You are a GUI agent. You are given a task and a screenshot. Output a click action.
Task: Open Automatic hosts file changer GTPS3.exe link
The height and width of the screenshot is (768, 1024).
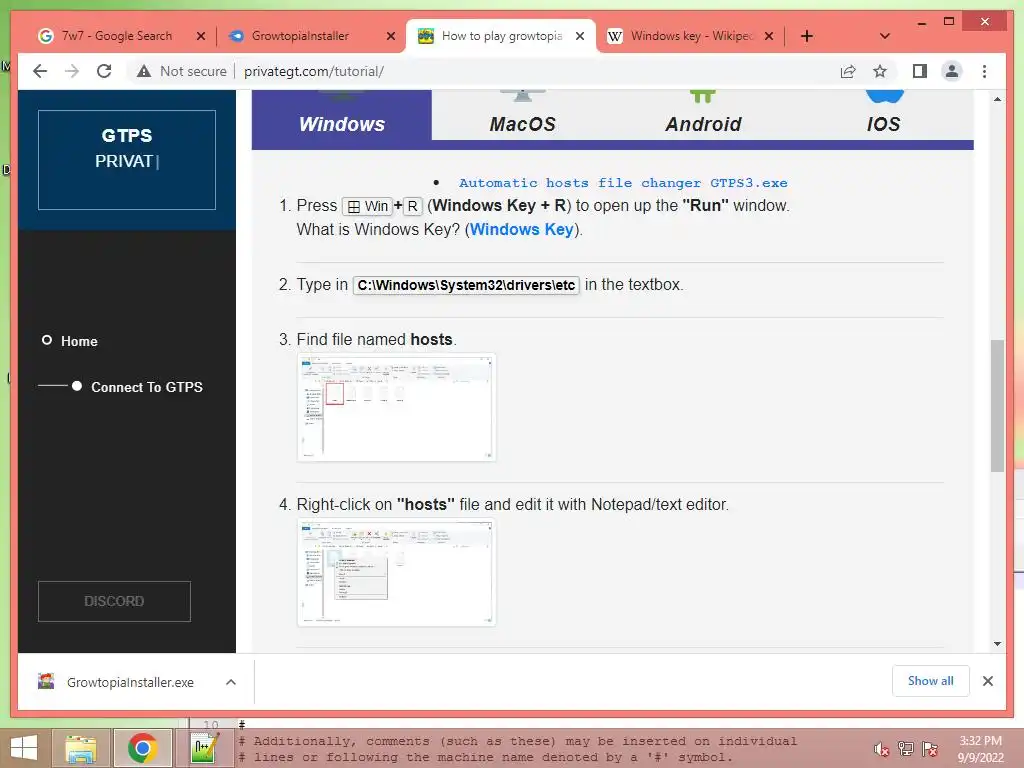pyautogui.click(x=623, y=183)
